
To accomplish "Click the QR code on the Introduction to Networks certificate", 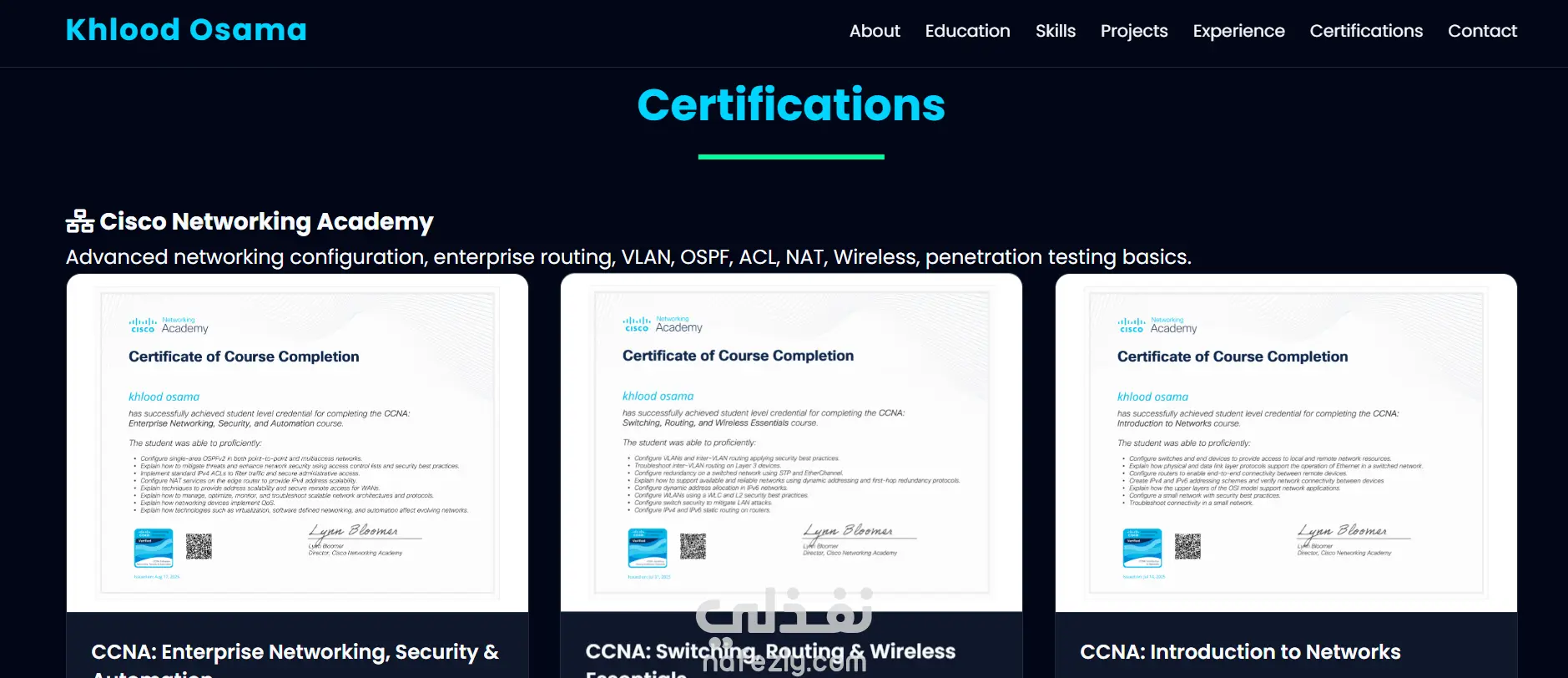I will click(x=1187, y=547).
